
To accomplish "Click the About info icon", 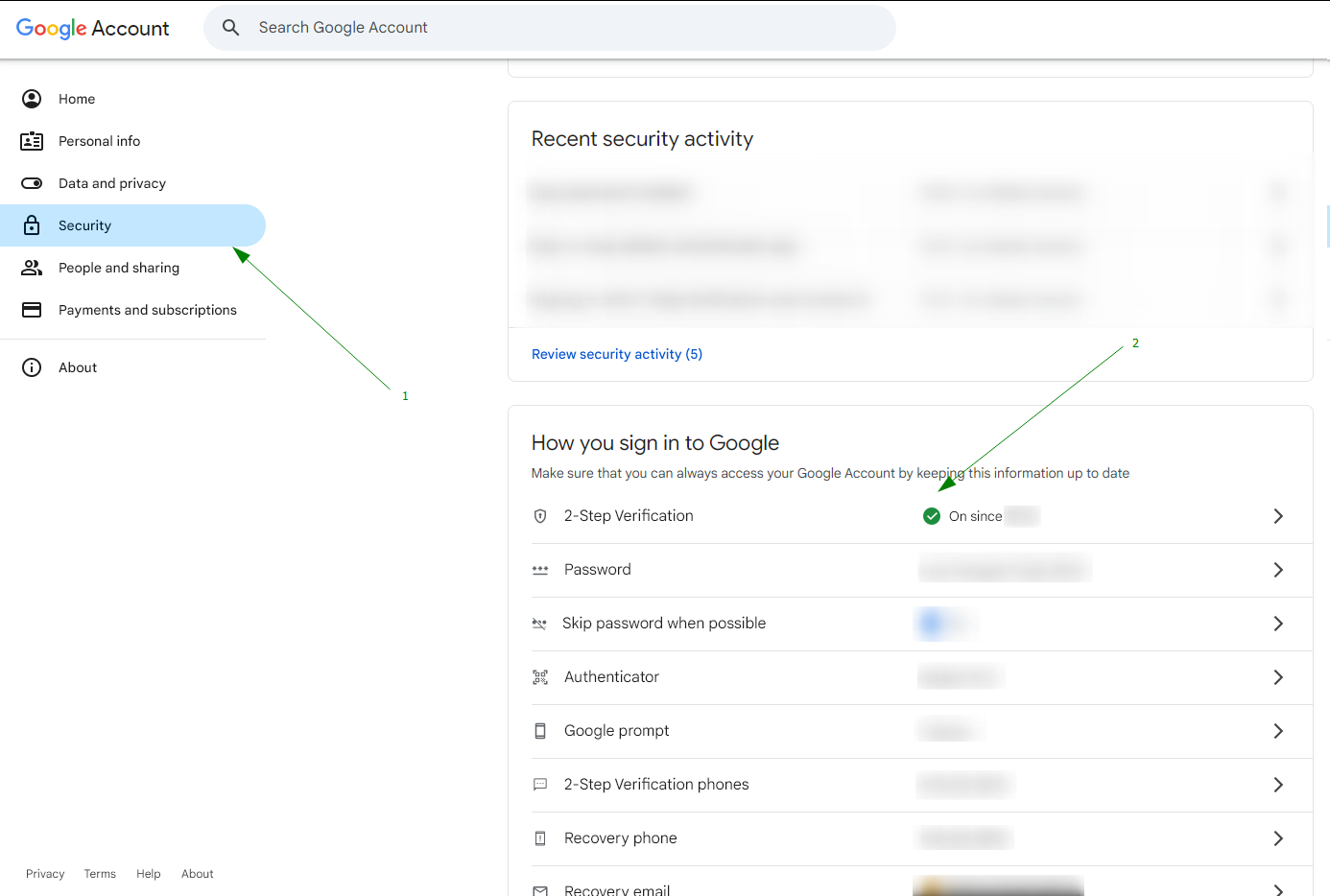I will click(32, 367).
